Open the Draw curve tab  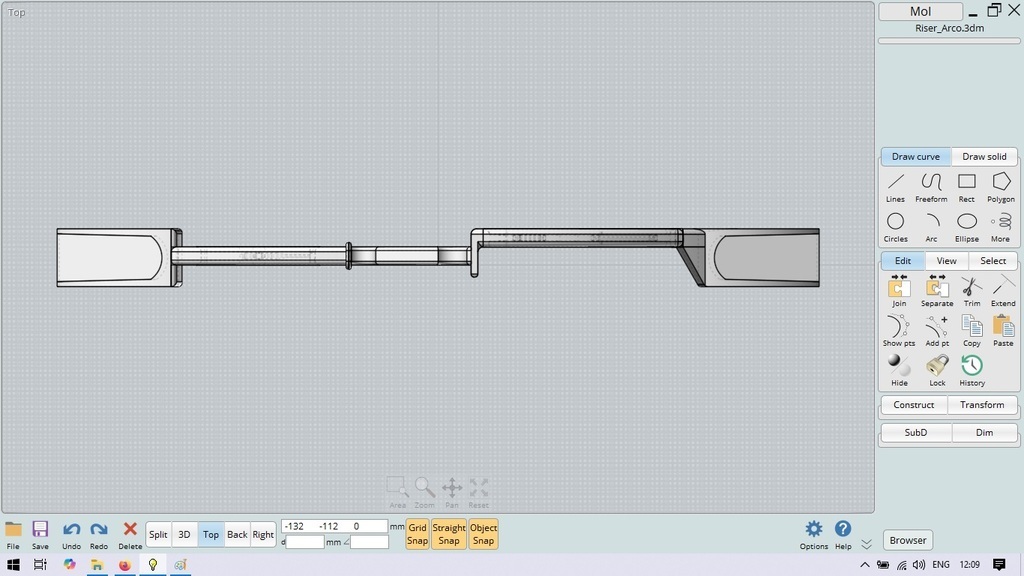tap(916, 157)
